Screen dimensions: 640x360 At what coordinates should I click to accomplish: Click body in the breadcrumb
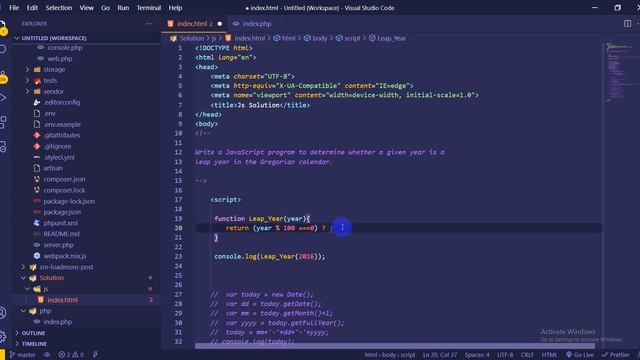click(x=320, y=38)
